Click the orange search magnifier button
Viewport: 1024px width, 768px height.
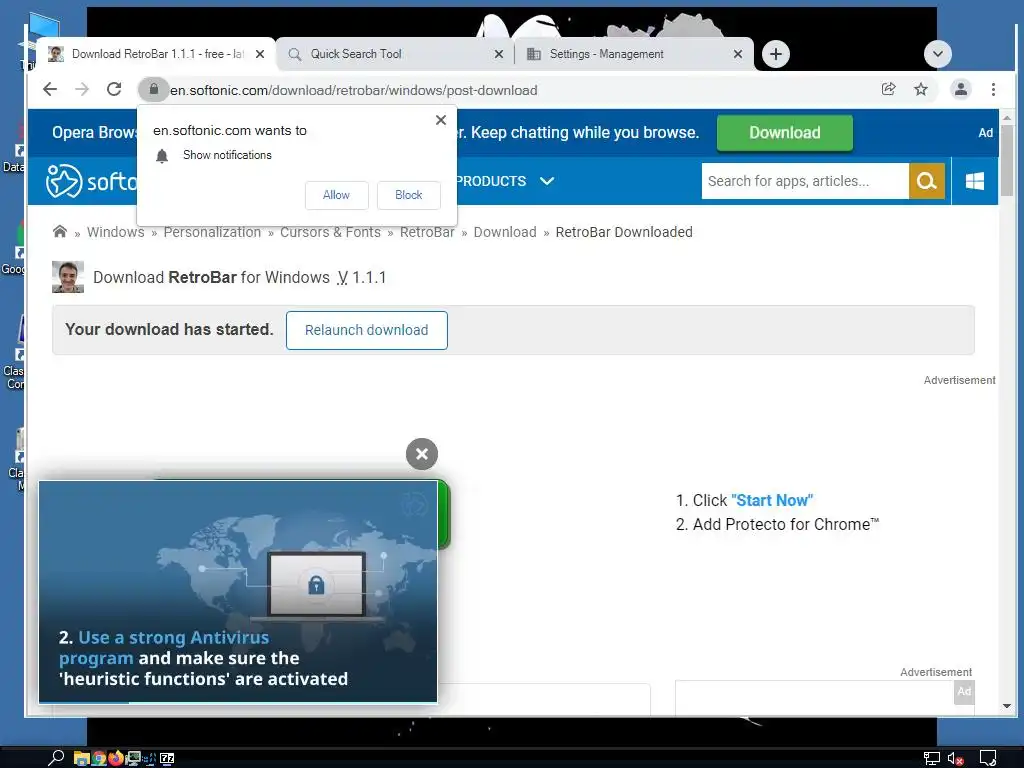926,181
